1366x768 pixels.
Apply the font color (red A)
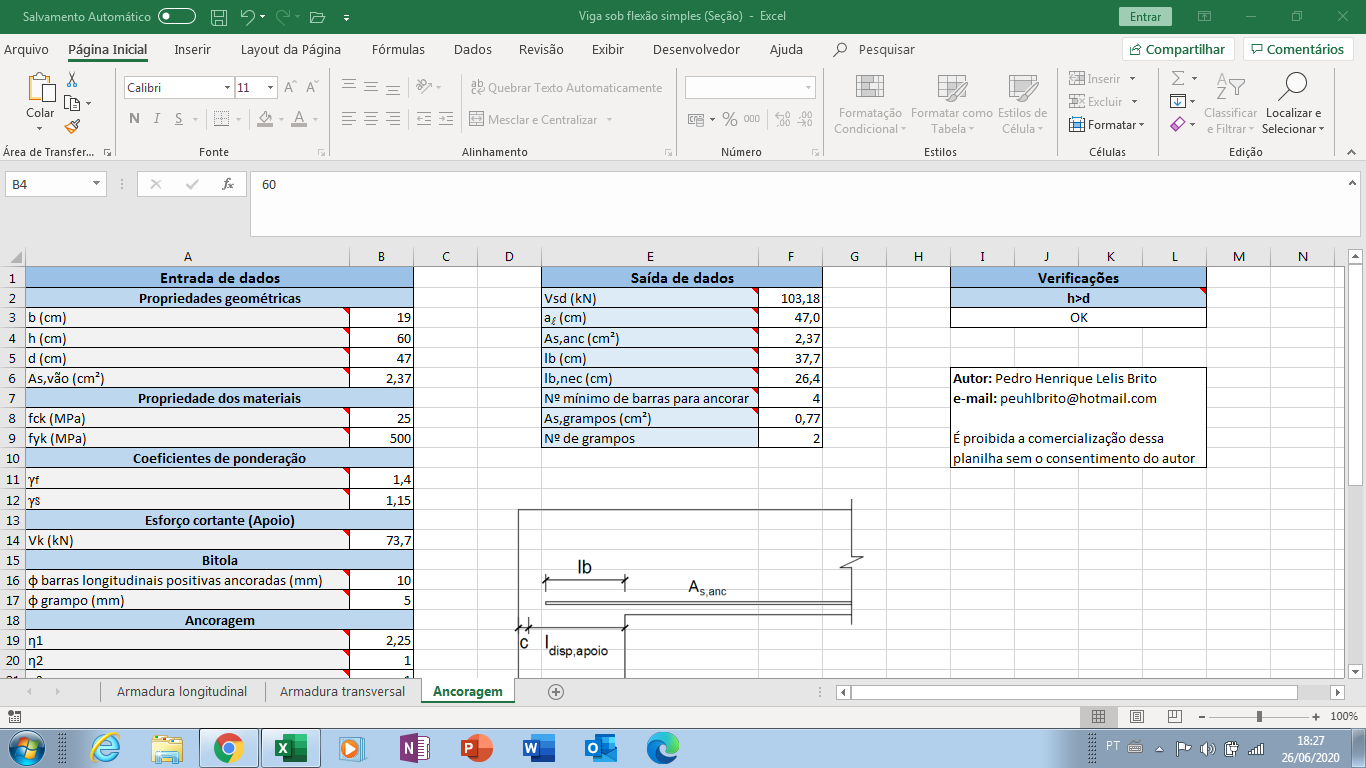point(298,120)
